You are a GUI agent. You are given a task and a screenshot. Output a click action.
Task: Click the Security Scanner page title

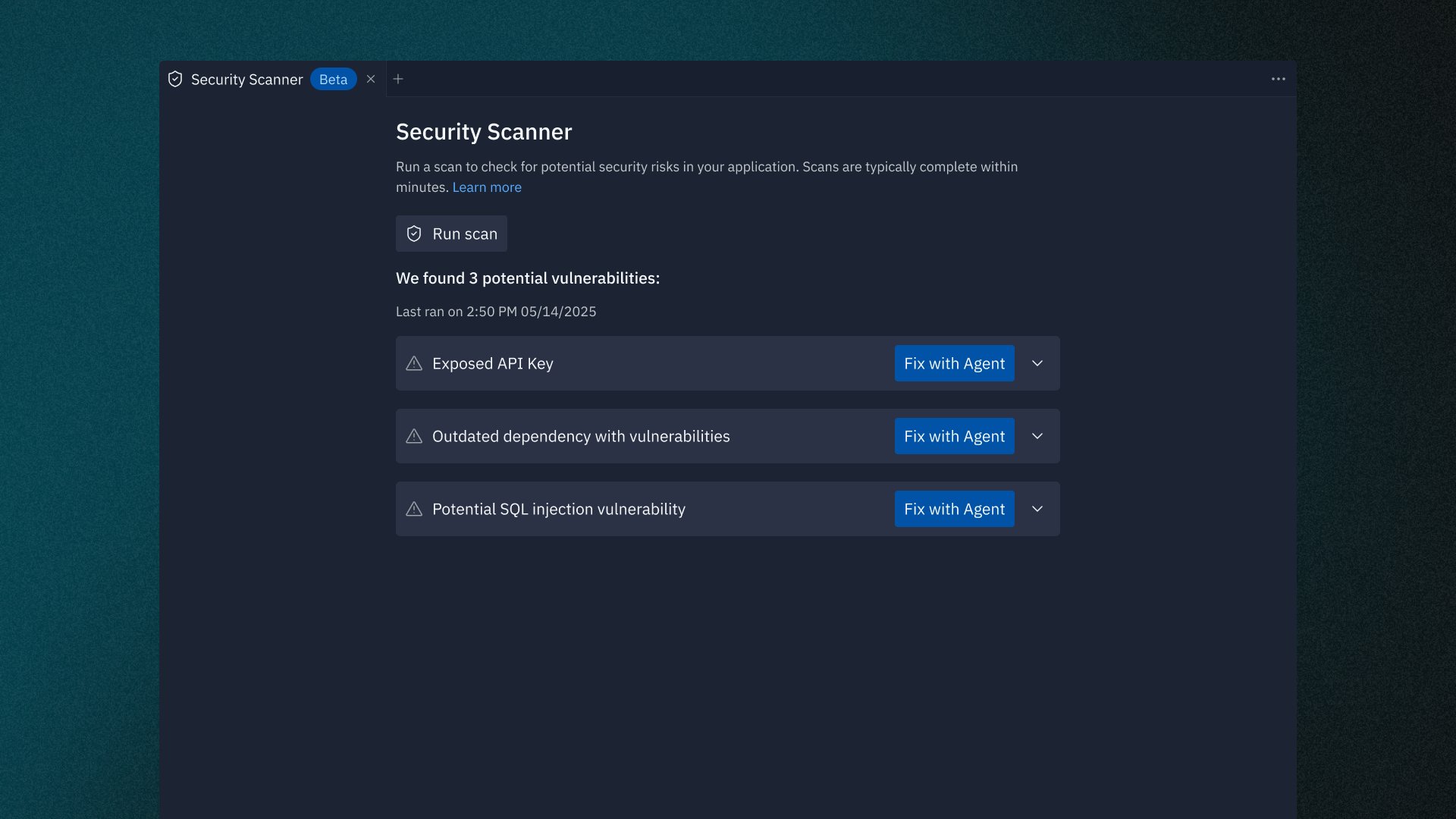point(484,132)
